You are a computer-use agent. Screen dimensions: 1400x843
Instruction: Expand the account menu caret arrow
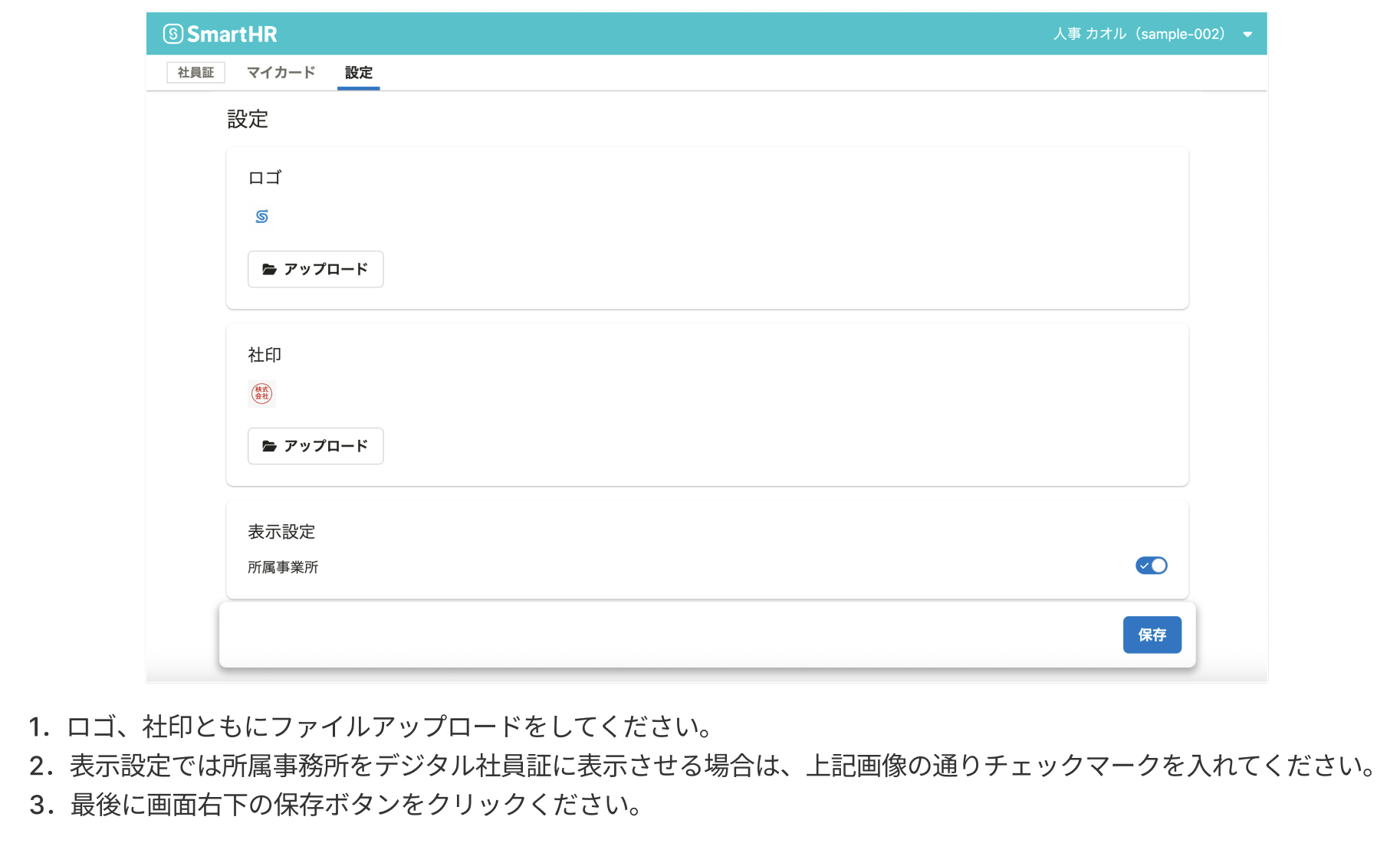(x=1247, y=34)
